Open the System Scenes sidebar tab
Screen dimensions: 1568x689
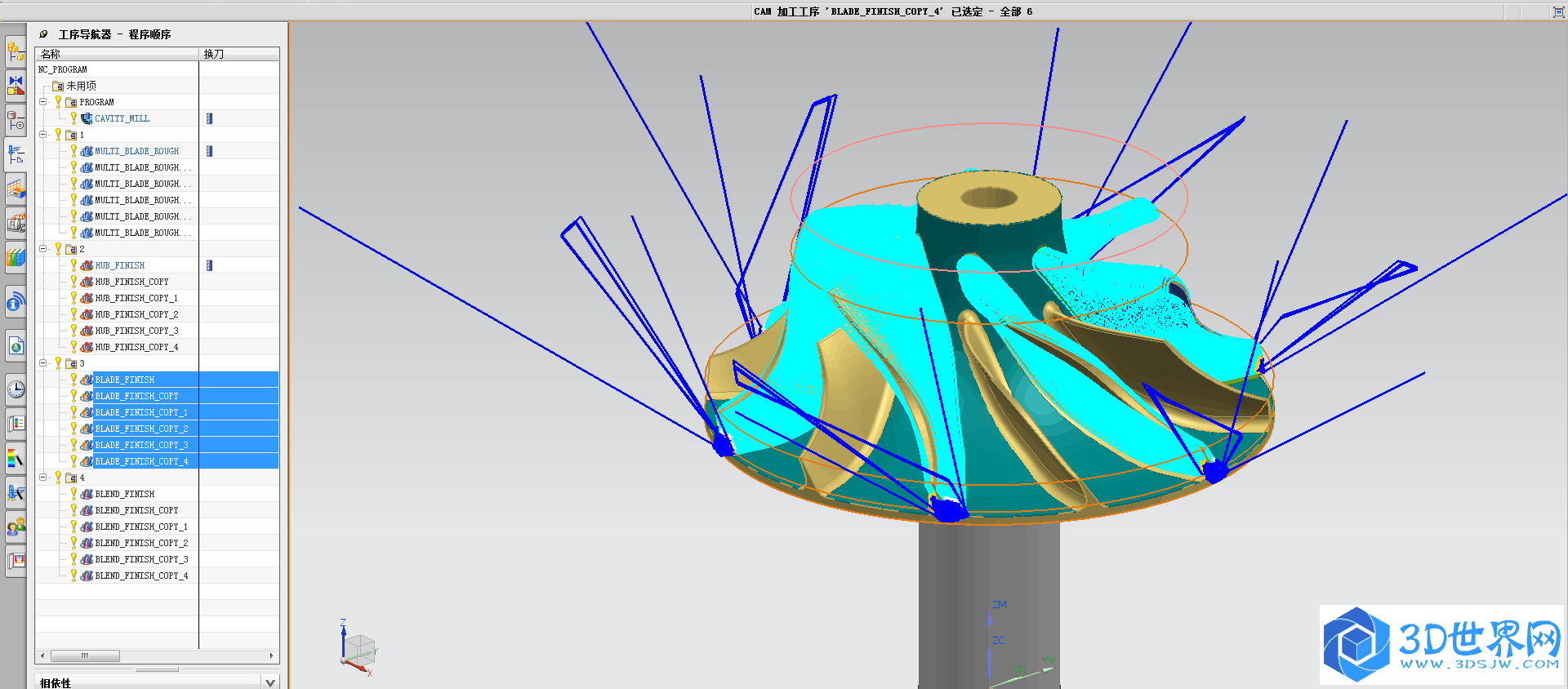(16, 561)
